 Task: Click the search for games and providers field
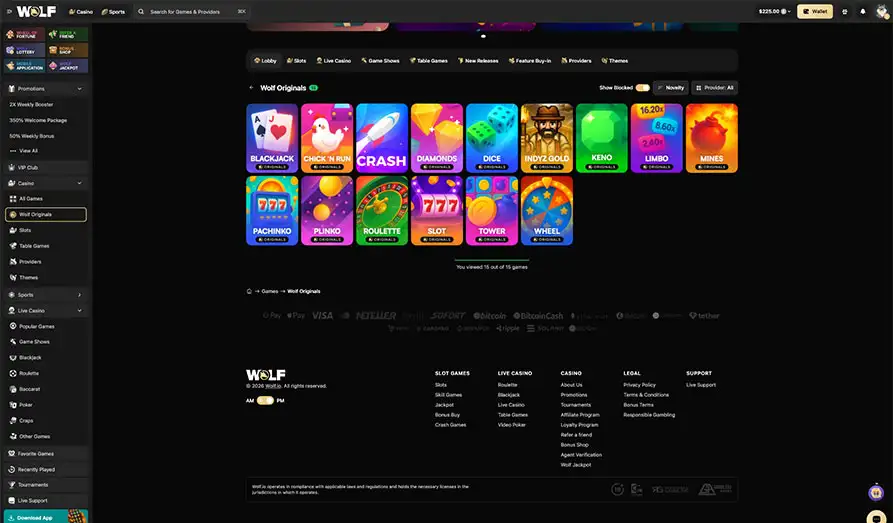[x=192, y=11]
